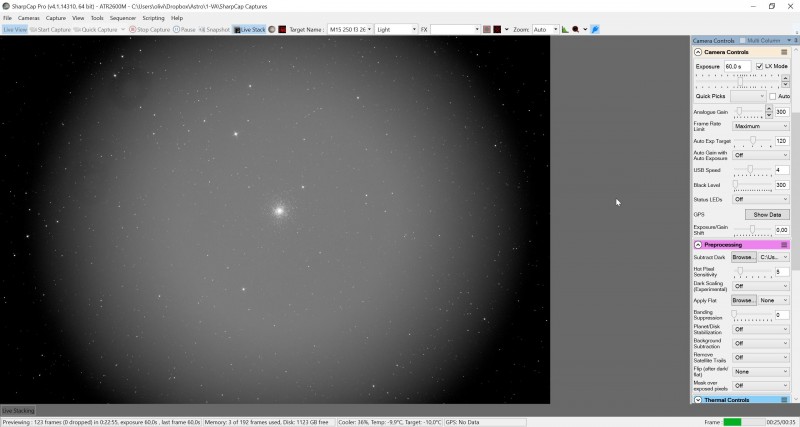The image size is (800, 427).
Task: Increase exposure with the up stepper
Action: click(x=785, y=78)
